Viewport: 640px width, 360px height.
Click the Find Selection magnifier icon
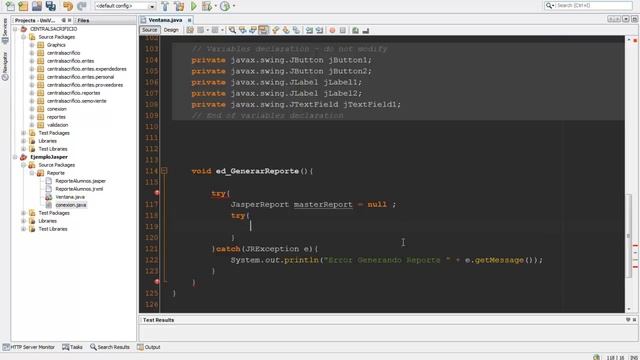[x=232, y=30]
